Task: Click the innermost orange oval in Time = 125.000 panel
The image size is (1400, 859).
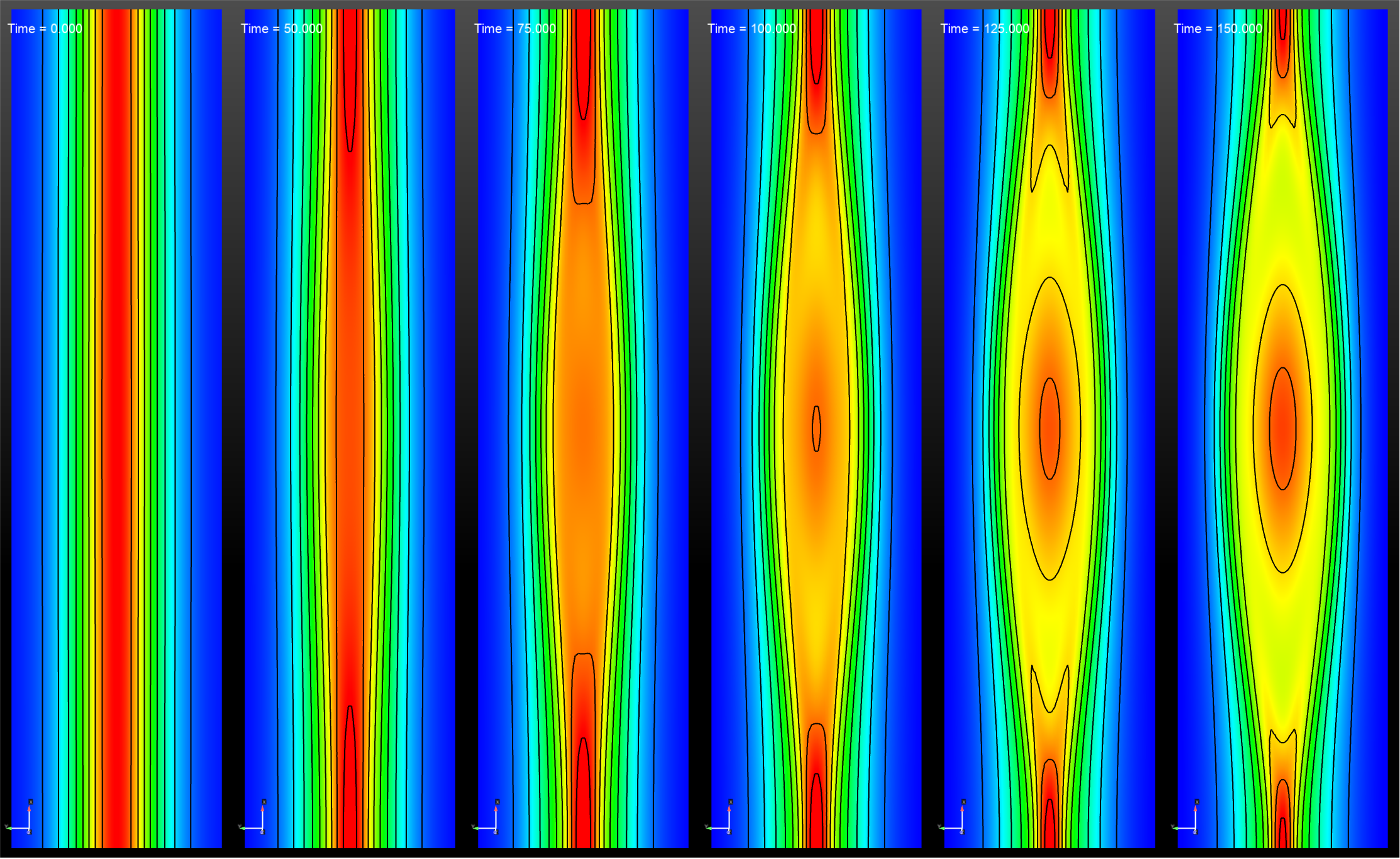Action: coord(1049,429)
